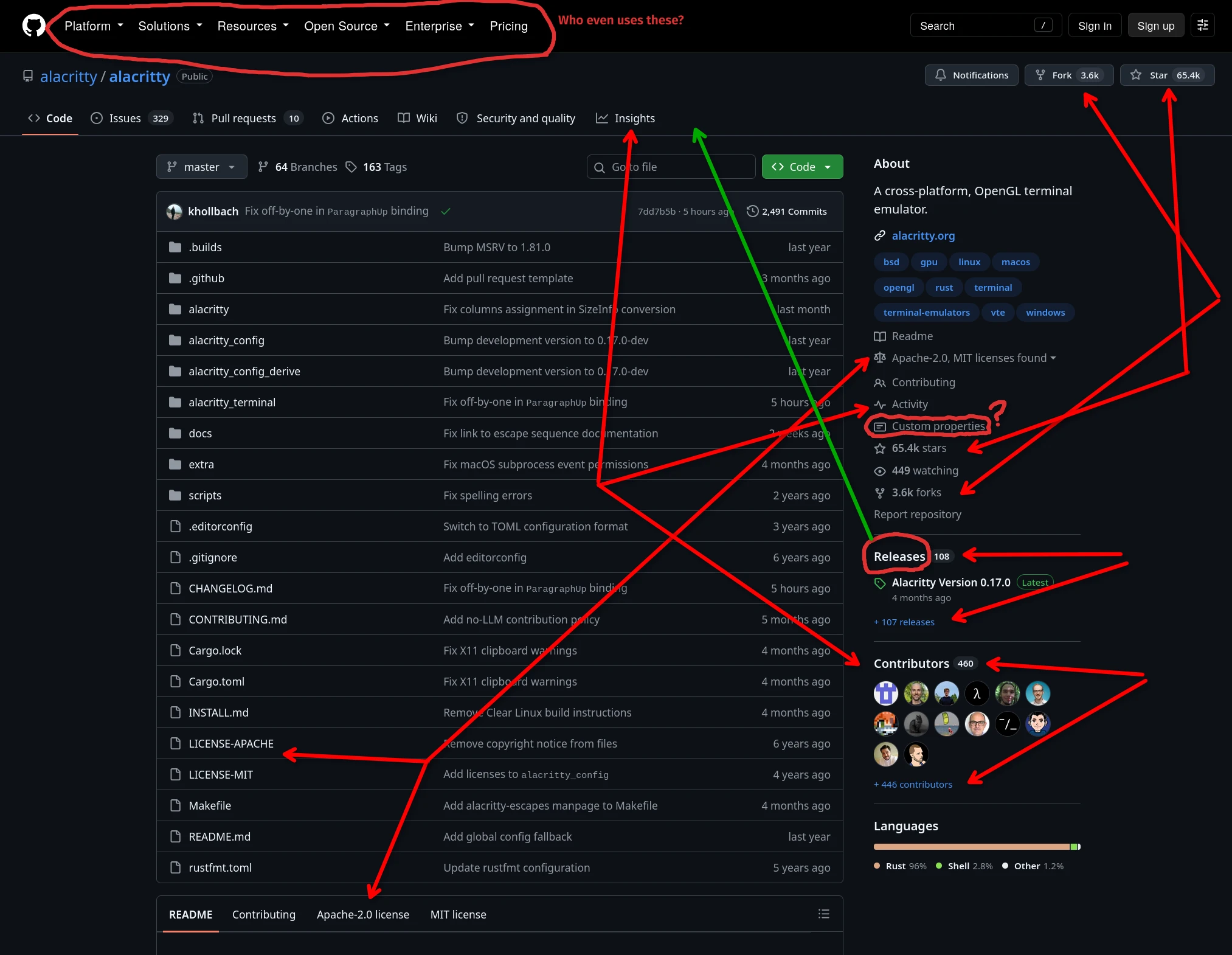The width and height of the screenshot is (1232, 955).
Task: Switch to the Issues tab
Action: tap(132, 118)
